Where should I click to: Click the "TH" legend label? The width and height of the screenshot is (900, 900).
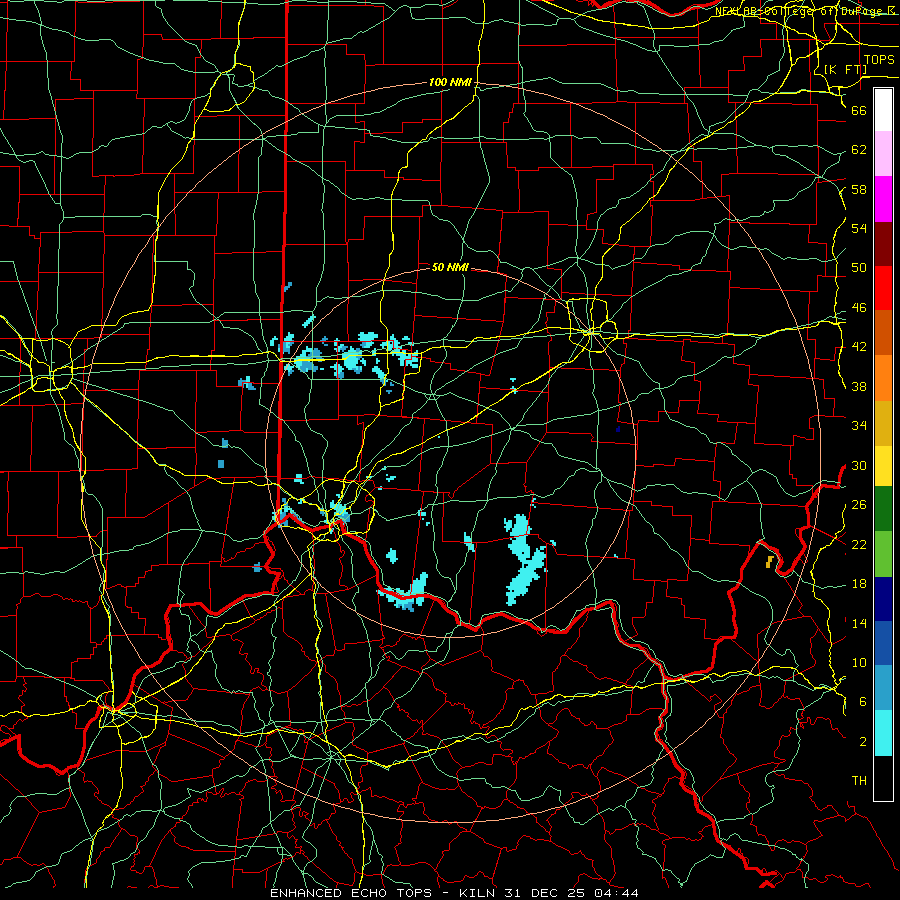(859, 781)
